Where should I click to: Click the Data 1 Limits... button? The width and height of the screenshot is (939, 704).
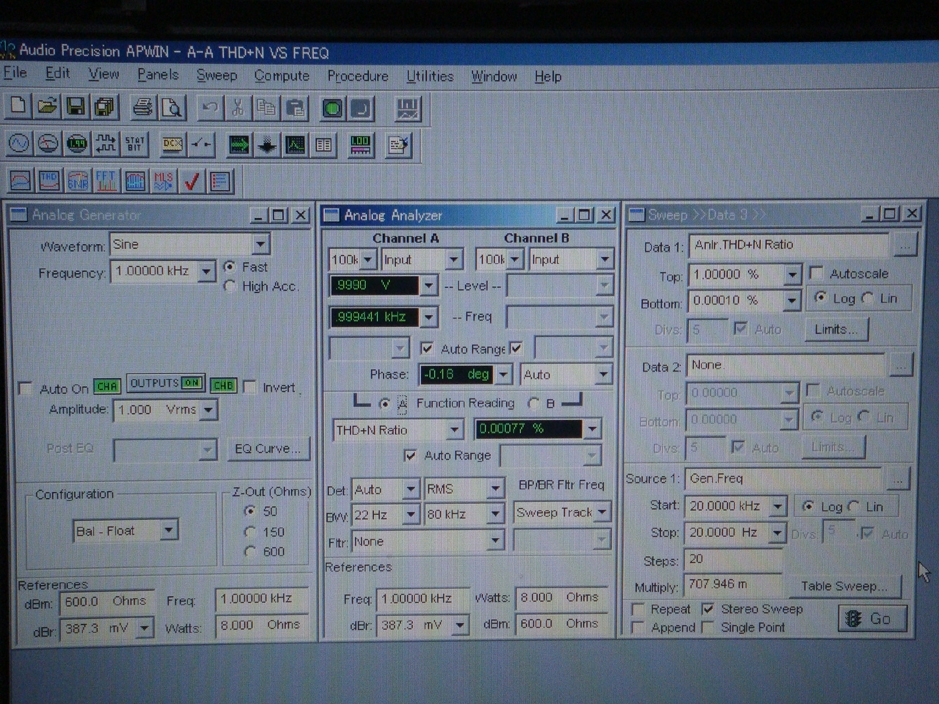(837, 329)
